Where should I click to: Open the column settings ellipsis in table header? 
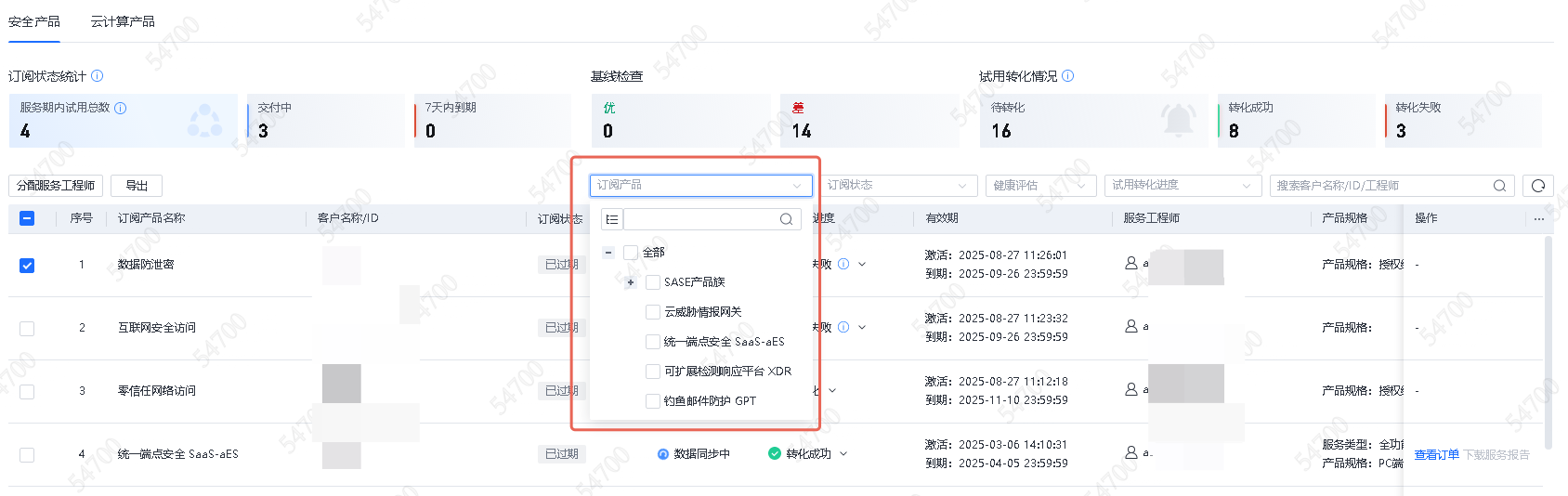pyautogui.click(x=1538, y=219)
